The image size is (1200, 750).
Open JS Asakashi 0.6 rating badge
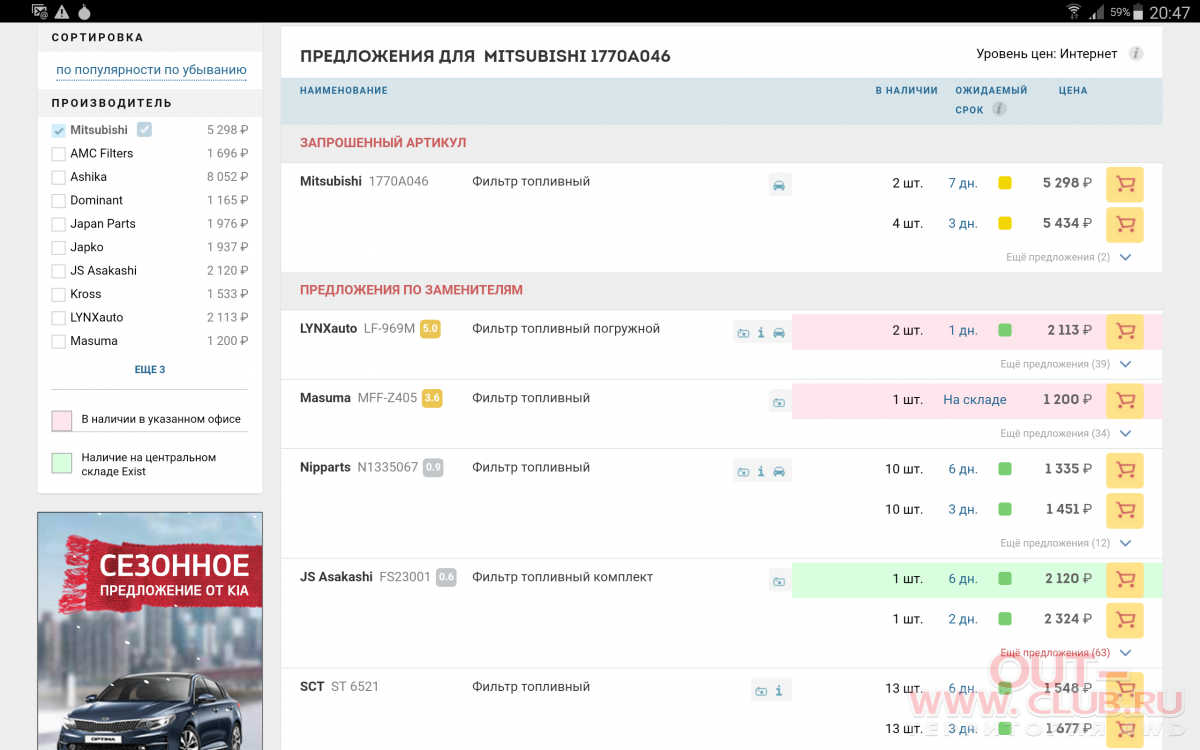[446, 577]
